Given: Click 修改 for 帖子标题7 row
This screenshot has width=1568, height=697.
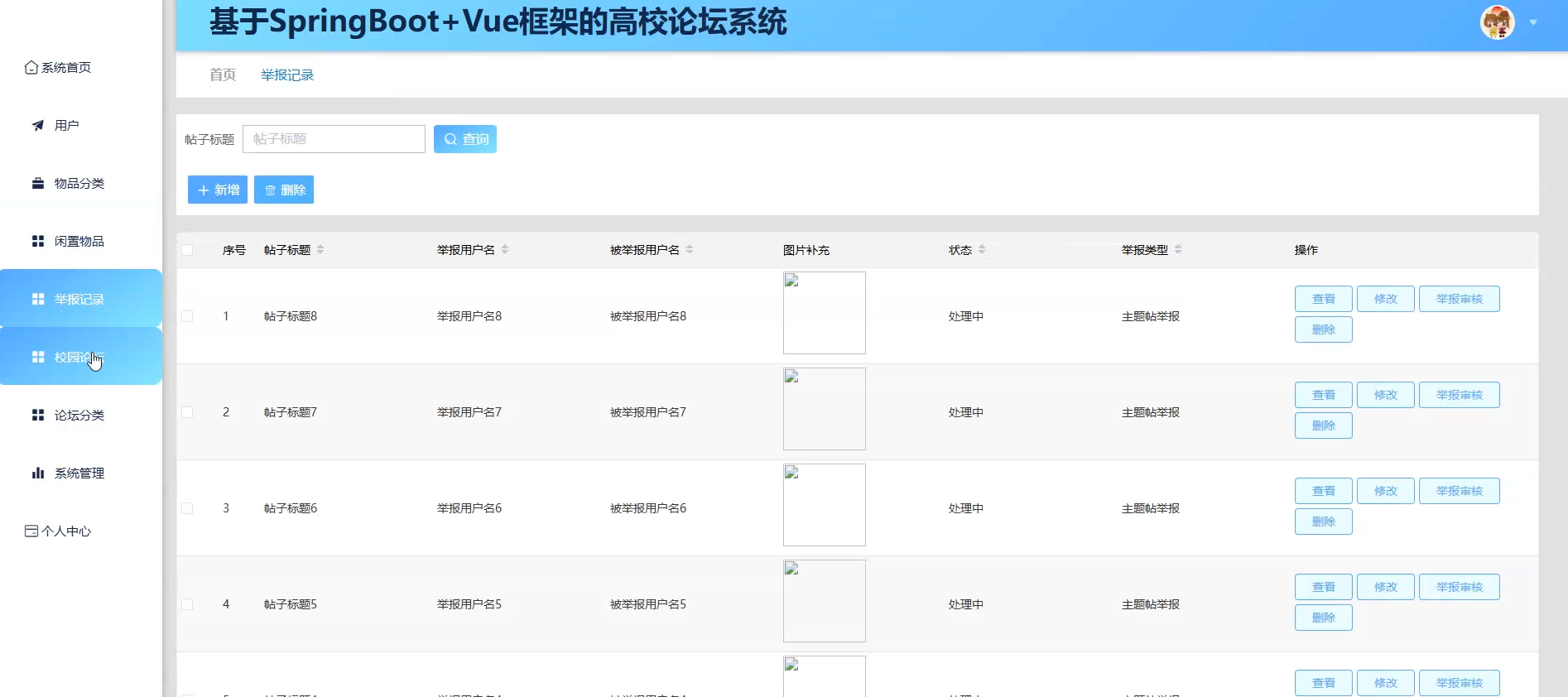Looking at the screenshot, I should coord(1386,395).
